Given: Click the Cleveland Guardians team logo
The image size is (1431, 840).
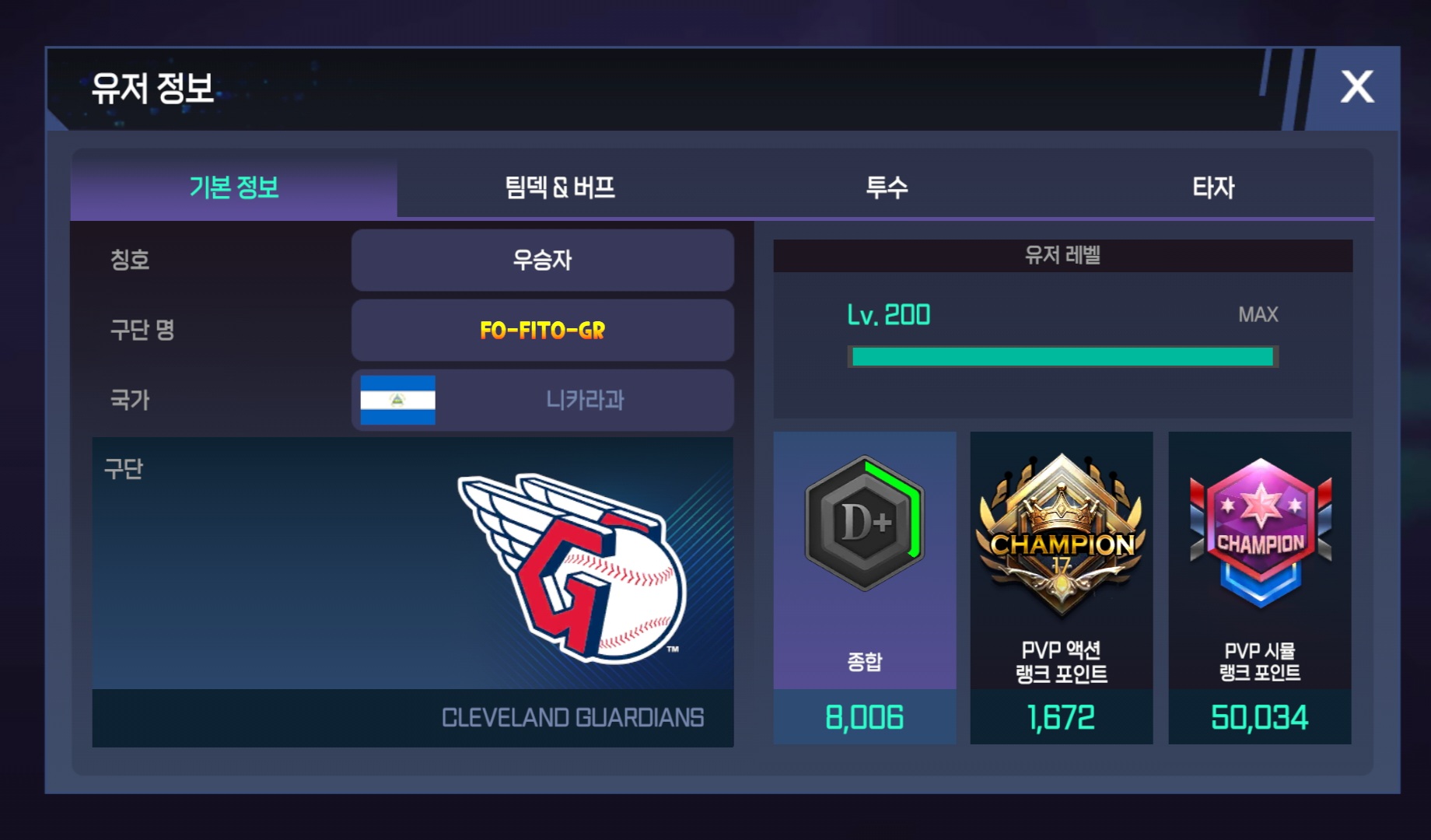Looking at the screenshot, I should pos(572,567).
